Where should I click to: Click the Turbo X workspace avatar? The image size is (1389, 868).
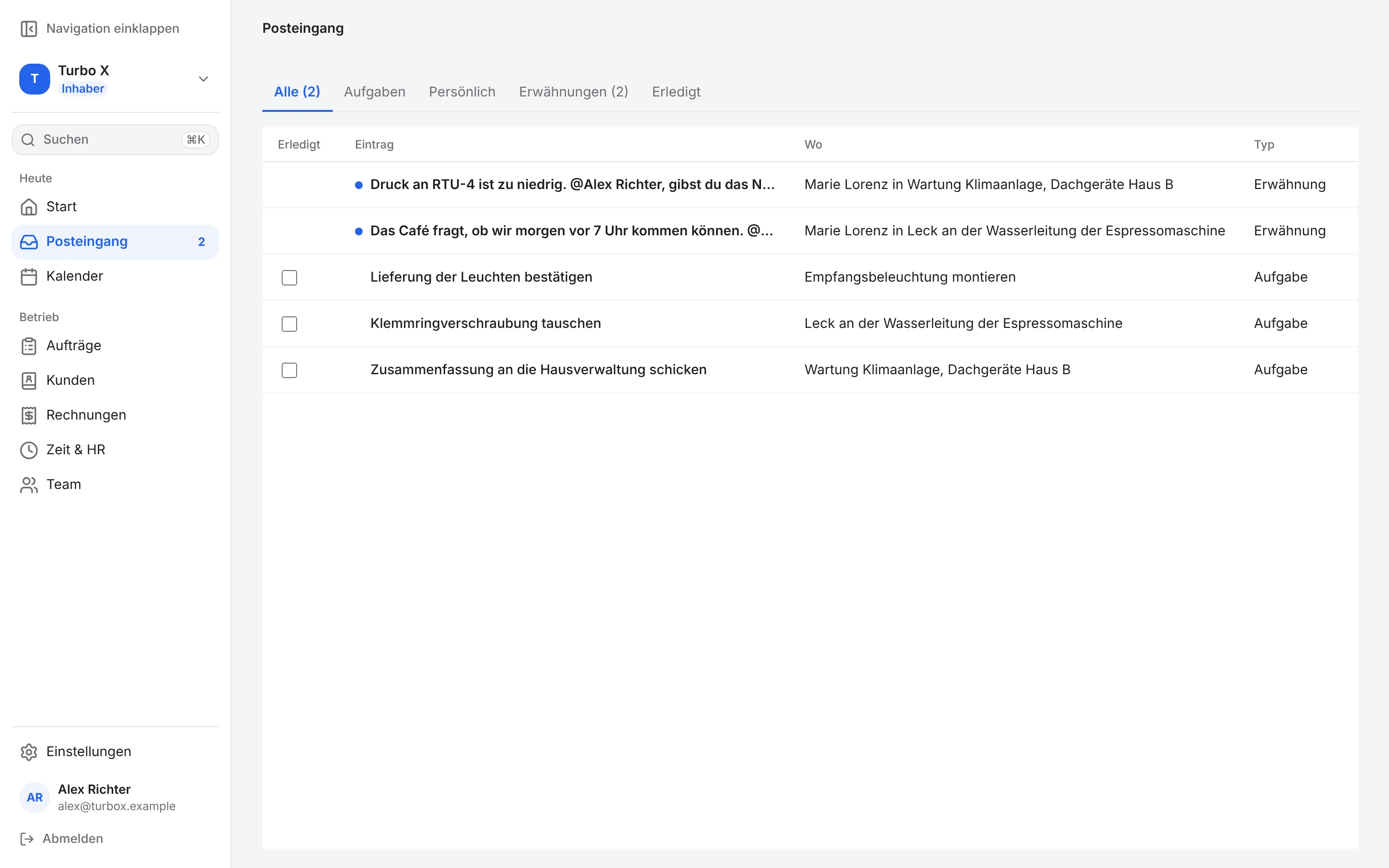34,79
